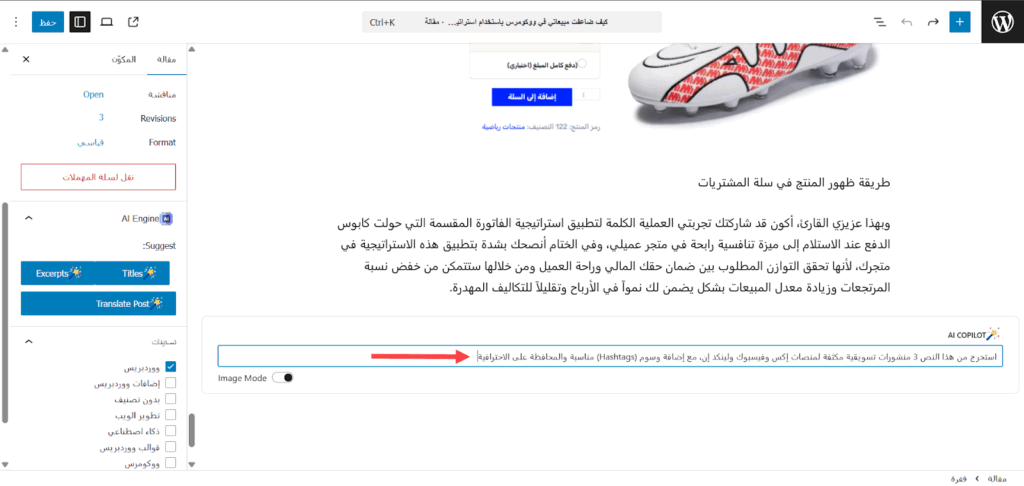Screen dimensions: 1024x486
Task: Open the block inserter plus button
Action: (960, 21)
